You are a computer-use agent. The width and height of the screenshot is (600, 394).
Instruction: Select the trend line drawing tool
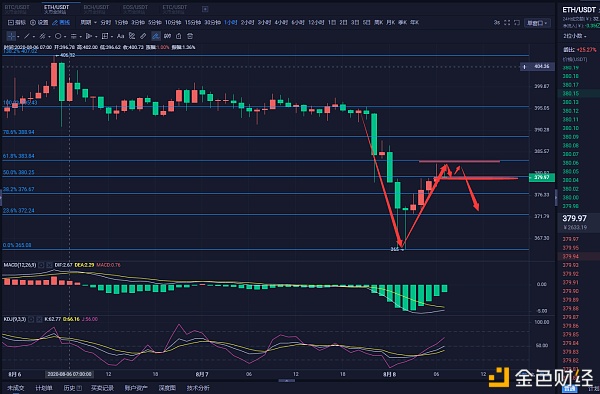coord(27,36)
